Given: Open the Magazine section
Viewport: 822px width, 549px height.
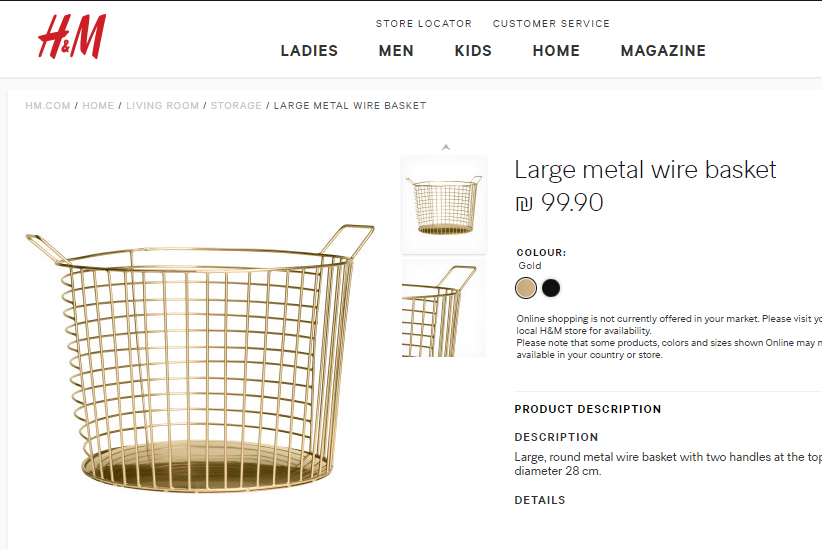Looking at the screenshot, I should [x=663, y=51].
